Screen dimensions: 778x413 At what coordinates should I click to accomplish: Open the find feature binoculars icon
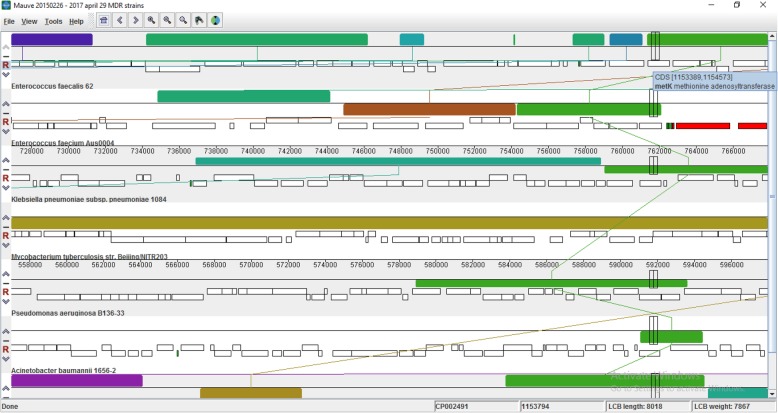[x=199, y=20]
